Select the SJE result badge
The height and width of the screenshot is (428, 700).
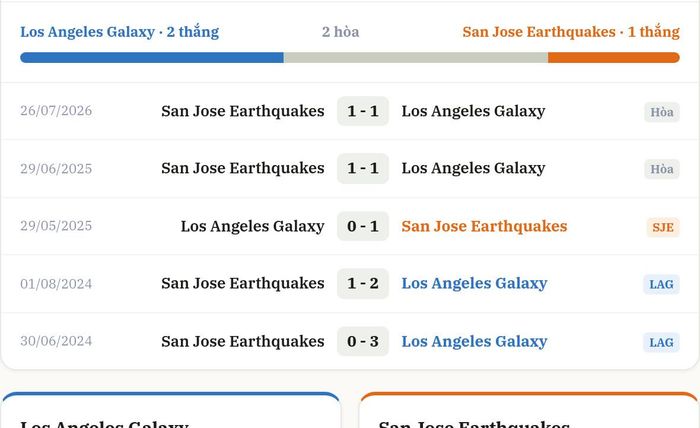click(x=663, y=227)
